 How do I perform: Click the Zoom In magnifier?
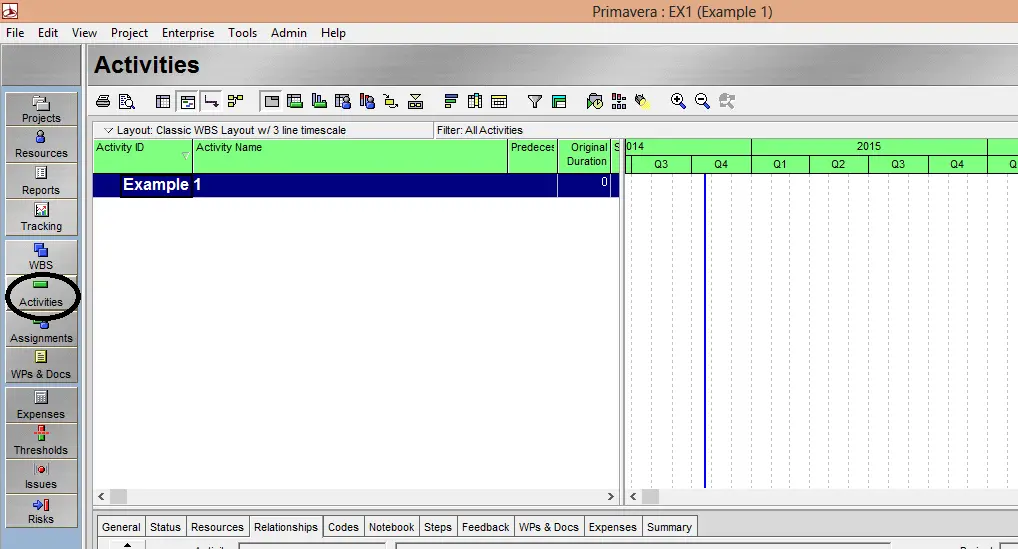coord(678,101)
